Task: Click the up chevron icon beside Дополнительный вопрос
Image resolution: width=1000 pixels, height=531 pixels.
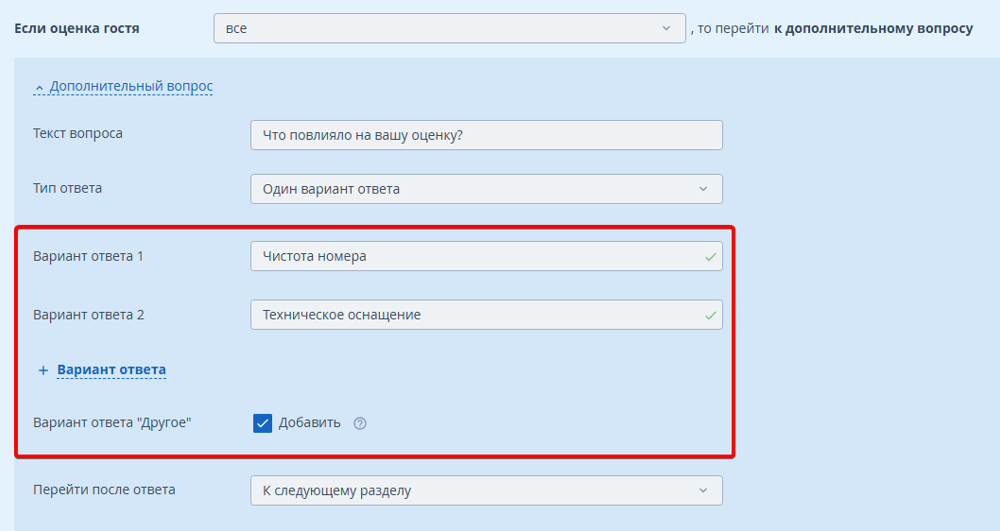Action: click(39, 88)
